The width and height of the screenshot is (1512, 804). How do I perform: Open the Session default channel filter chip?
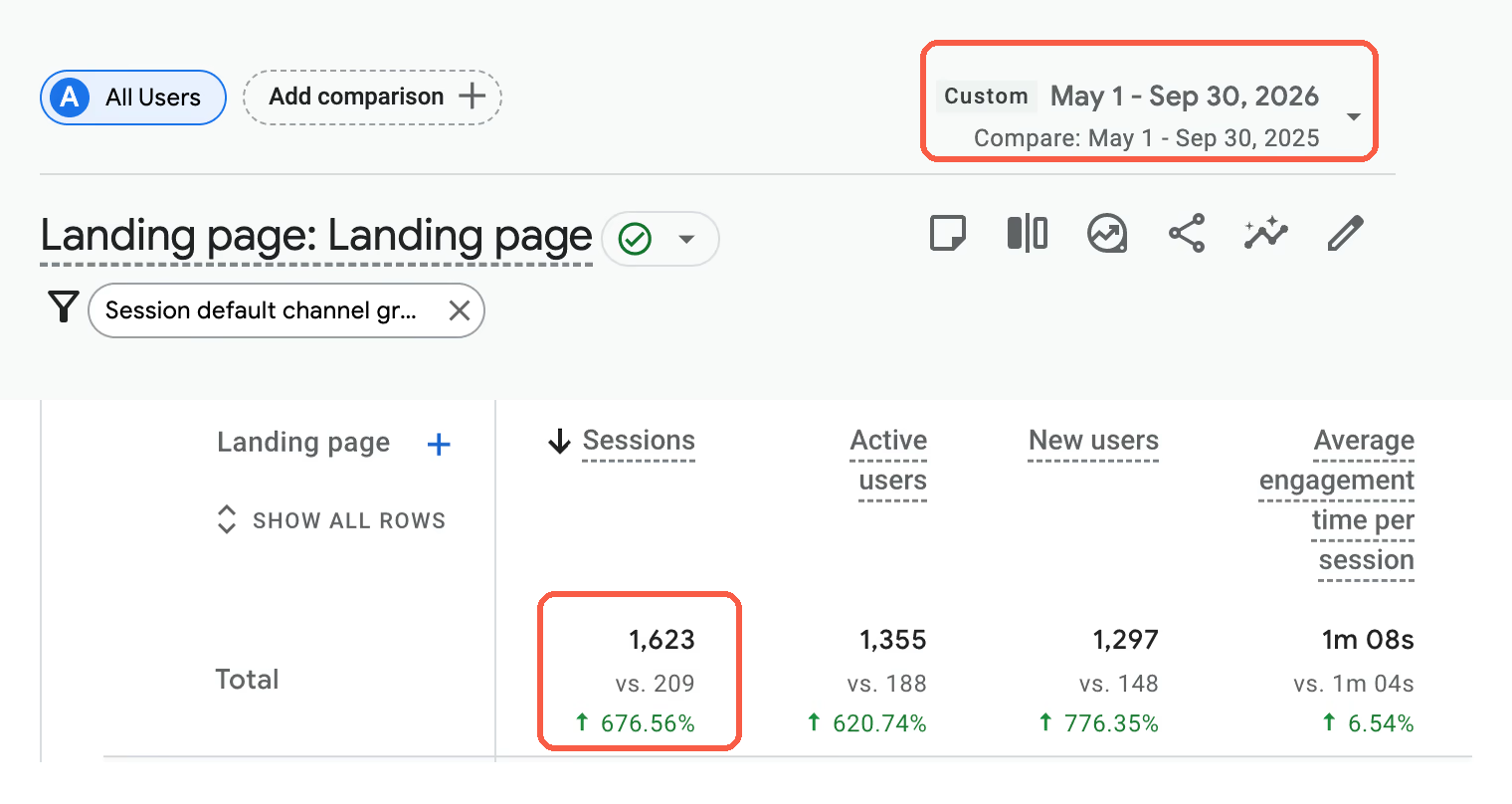tap(286, 310)
